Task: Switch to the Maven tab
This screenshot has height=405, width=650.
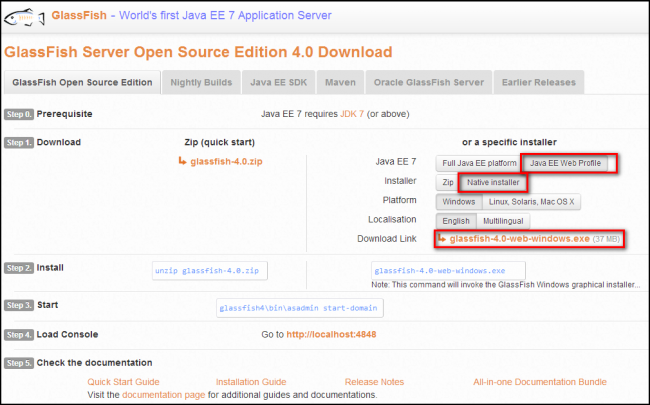Action: pos(340,82)
